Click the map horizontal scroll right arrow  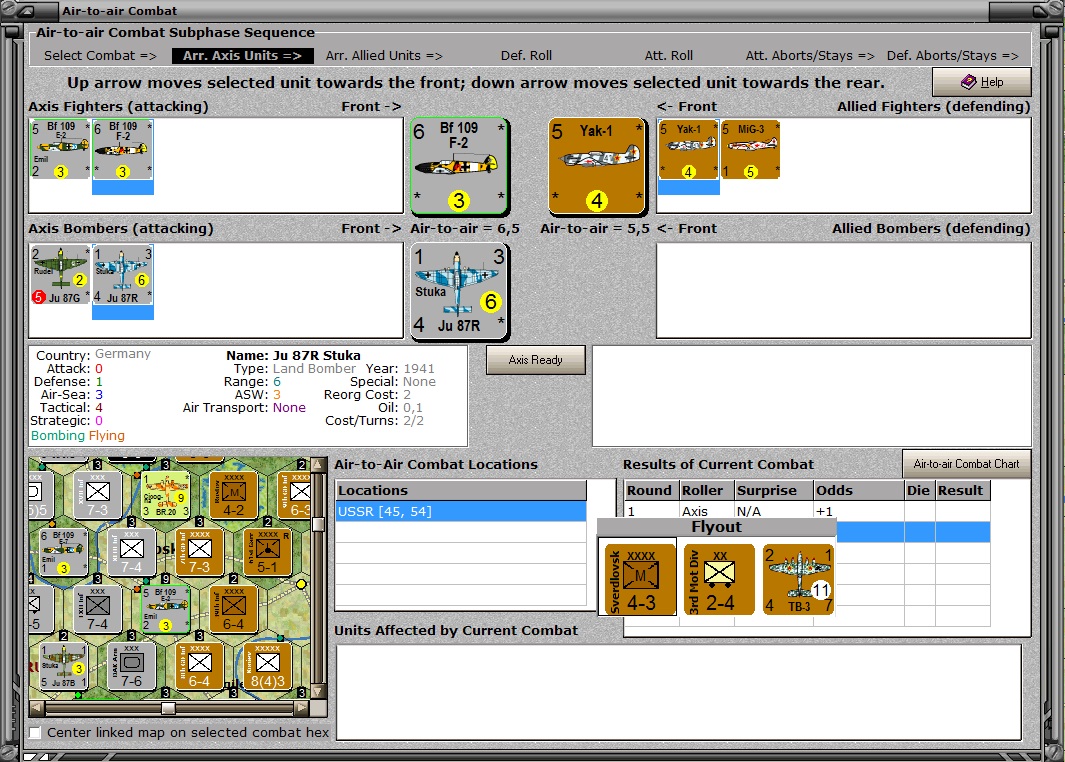point(302,708)
